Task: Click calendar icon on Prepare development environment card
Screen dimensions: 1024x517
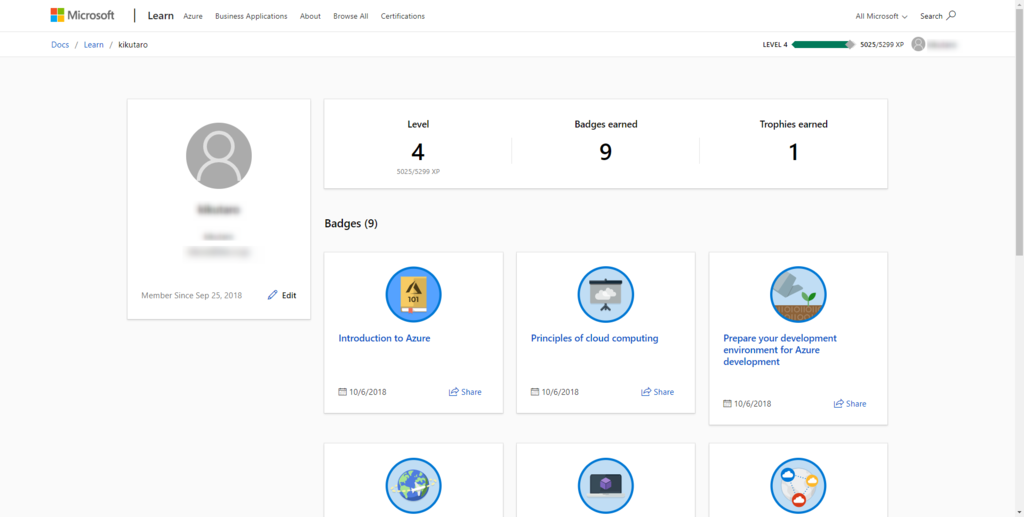Action: (x=727, y=403)
